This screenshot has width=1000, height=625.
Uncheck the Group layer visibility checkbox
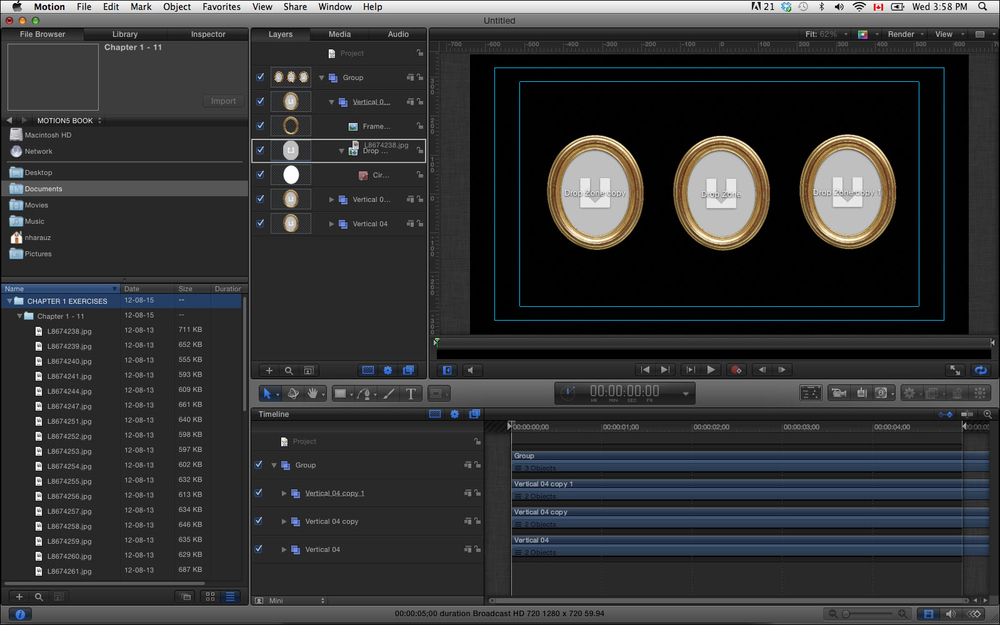(x=260, y=77)
